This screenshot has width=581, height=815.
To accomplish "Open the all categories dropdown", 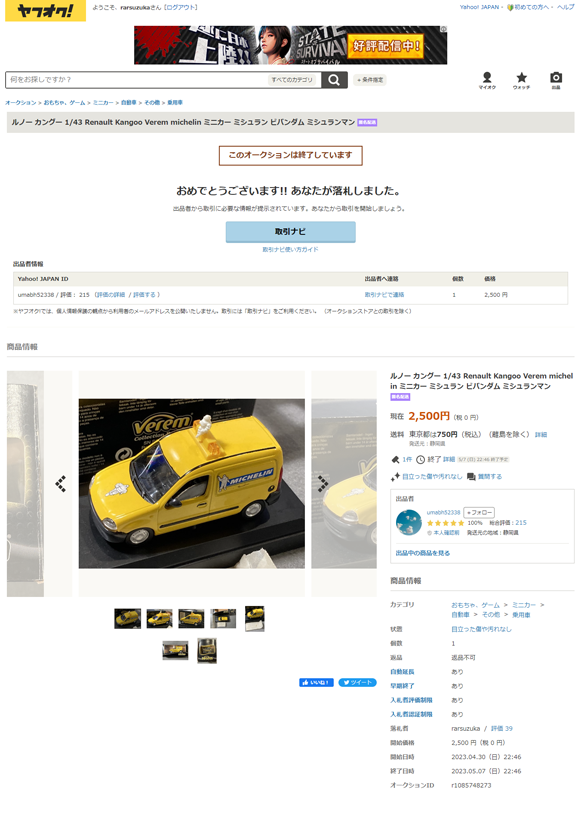I will (x=292, y=80).
